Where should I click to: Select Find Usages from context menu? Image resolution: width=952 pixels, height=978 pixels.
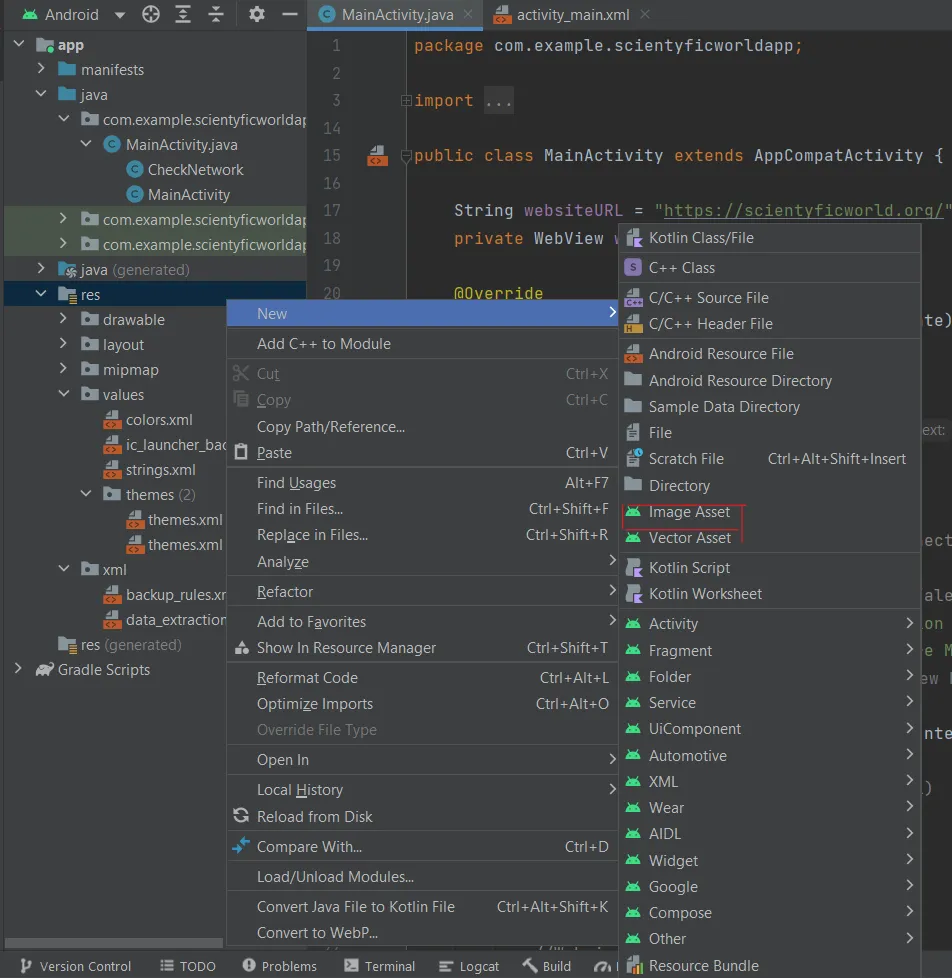[x=422, y=483]
